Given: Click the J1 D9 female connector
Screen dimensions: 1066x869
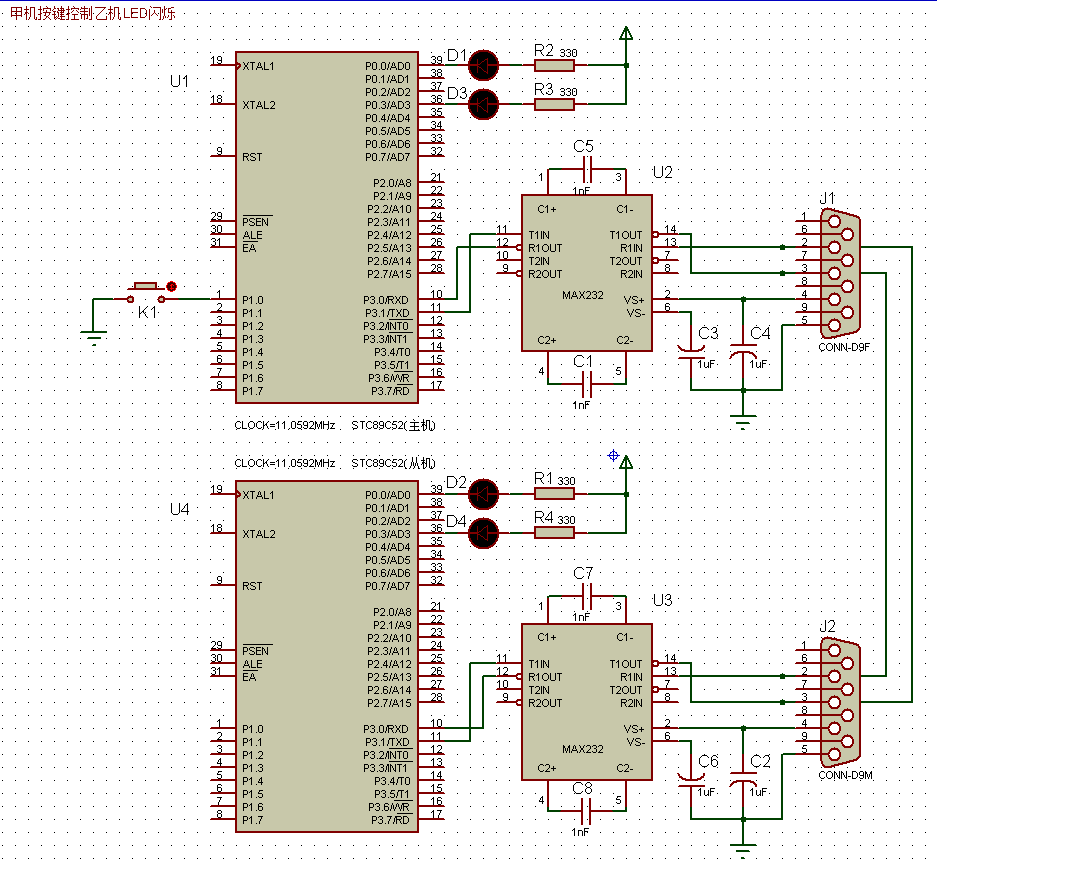Looking at the screenshot, I should tap(840, 273).
